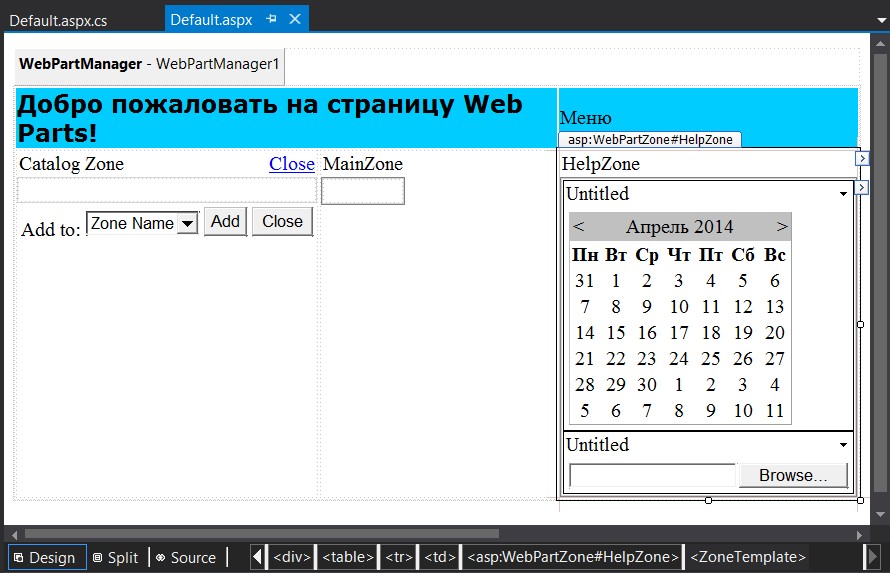890x573 pixels.
Task: Switch to Split view
Action: 116,558
